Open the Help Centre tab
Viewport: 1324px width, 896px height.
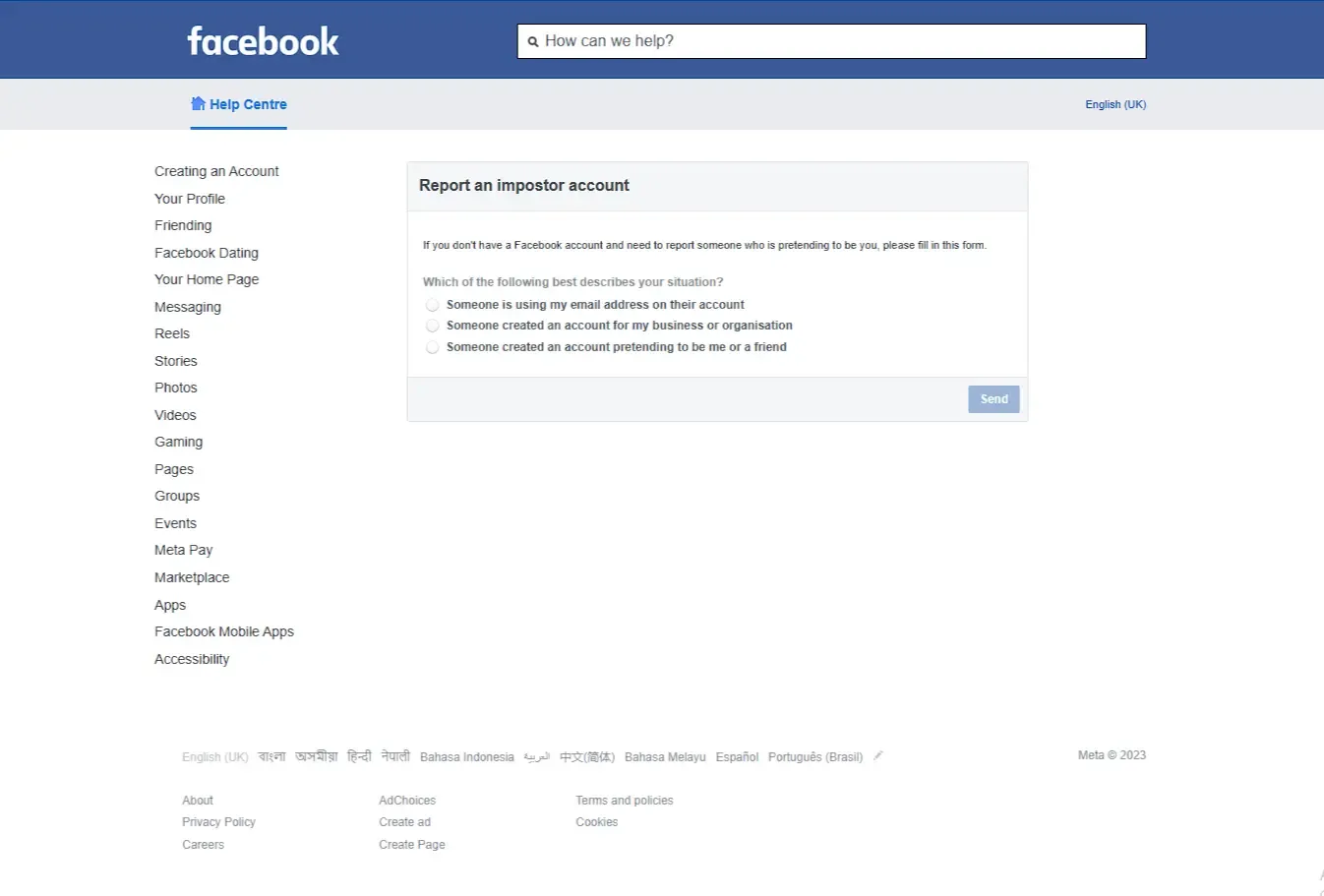[x=239, y=104]
